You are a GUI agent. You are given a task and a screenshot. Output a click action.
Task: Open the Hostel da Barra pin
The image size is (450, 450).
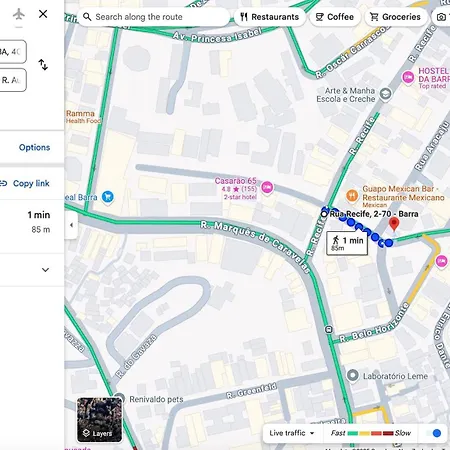(x=408, y=78)
